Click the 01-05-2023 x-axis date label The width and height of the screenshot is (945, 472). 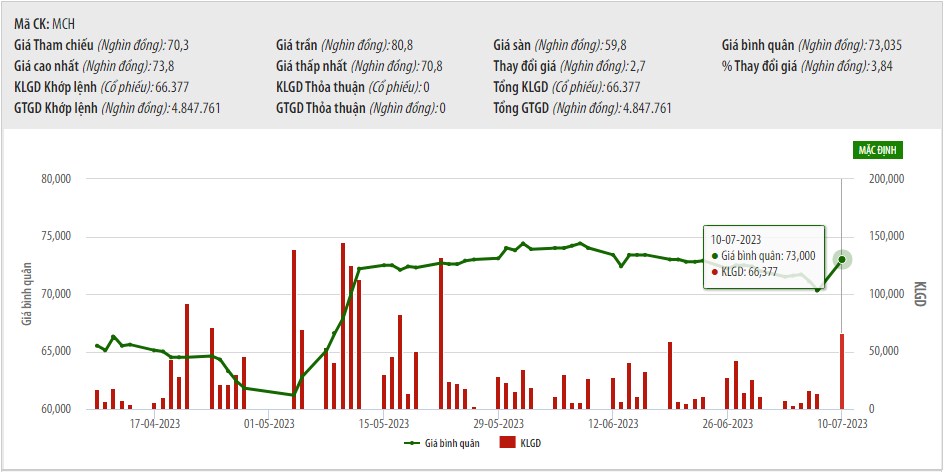click(269, 424)
